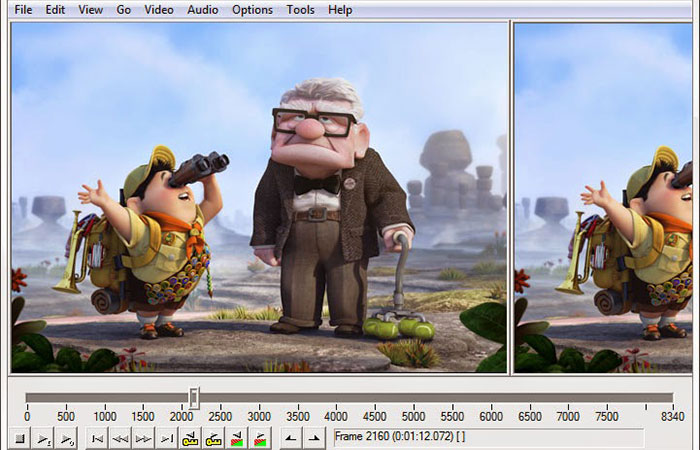Open the Tools menu
This screenshot has width=700, height=450.
(300, 9)
